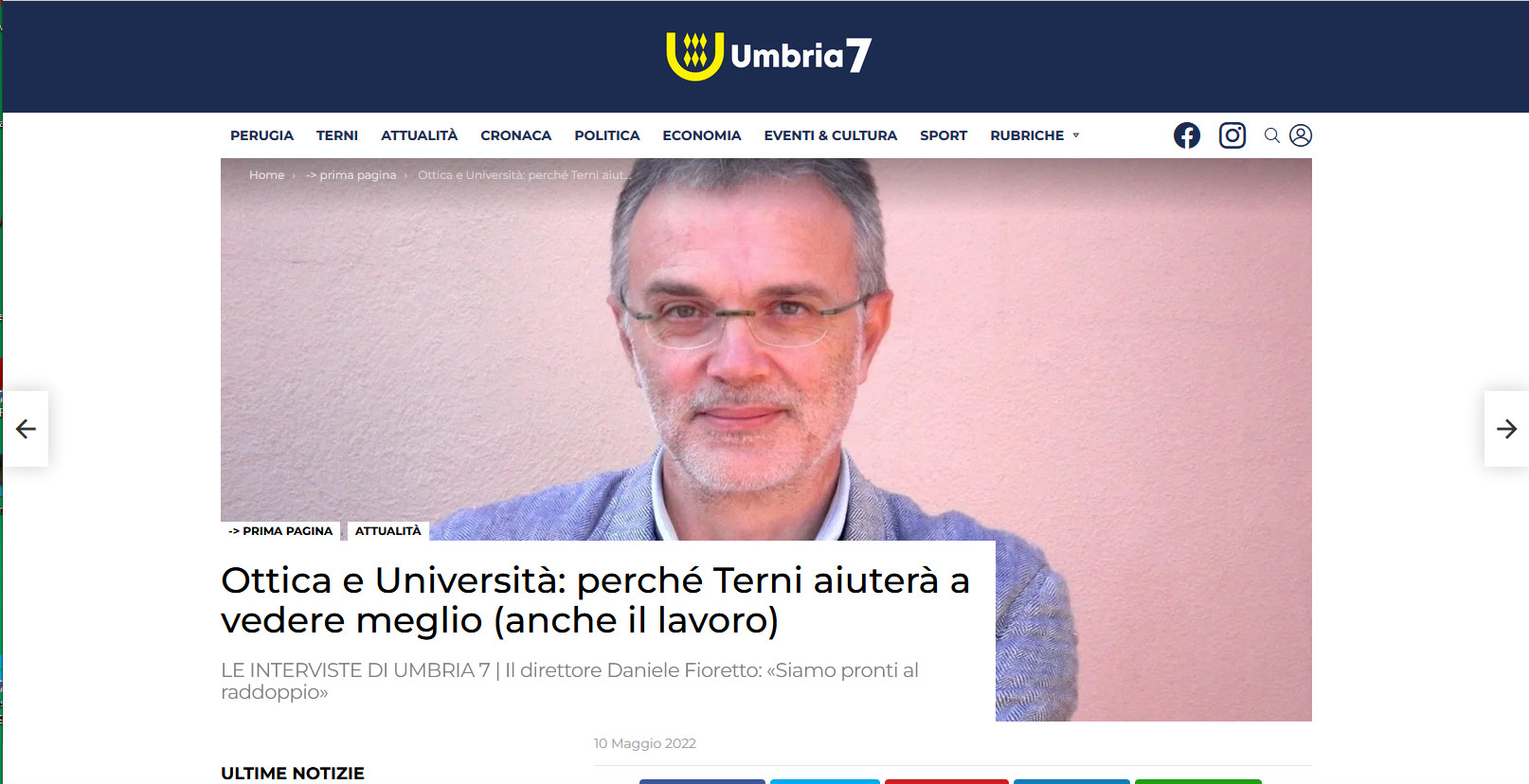
Task: Expand the Rubriche dropdown arrow
Action: pyautogui.click(x=1076, y=135)
